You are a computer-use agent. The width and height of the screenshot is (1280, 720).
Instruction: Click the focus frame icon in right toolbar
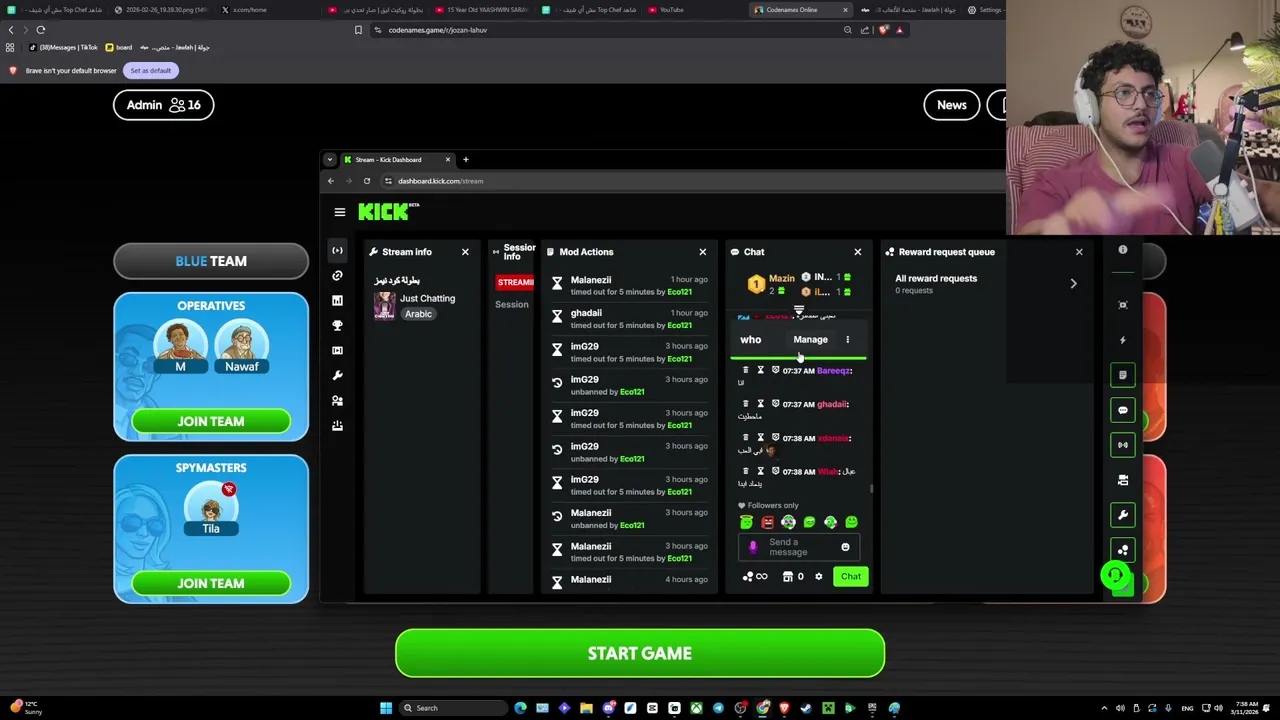coord(1122,305)
